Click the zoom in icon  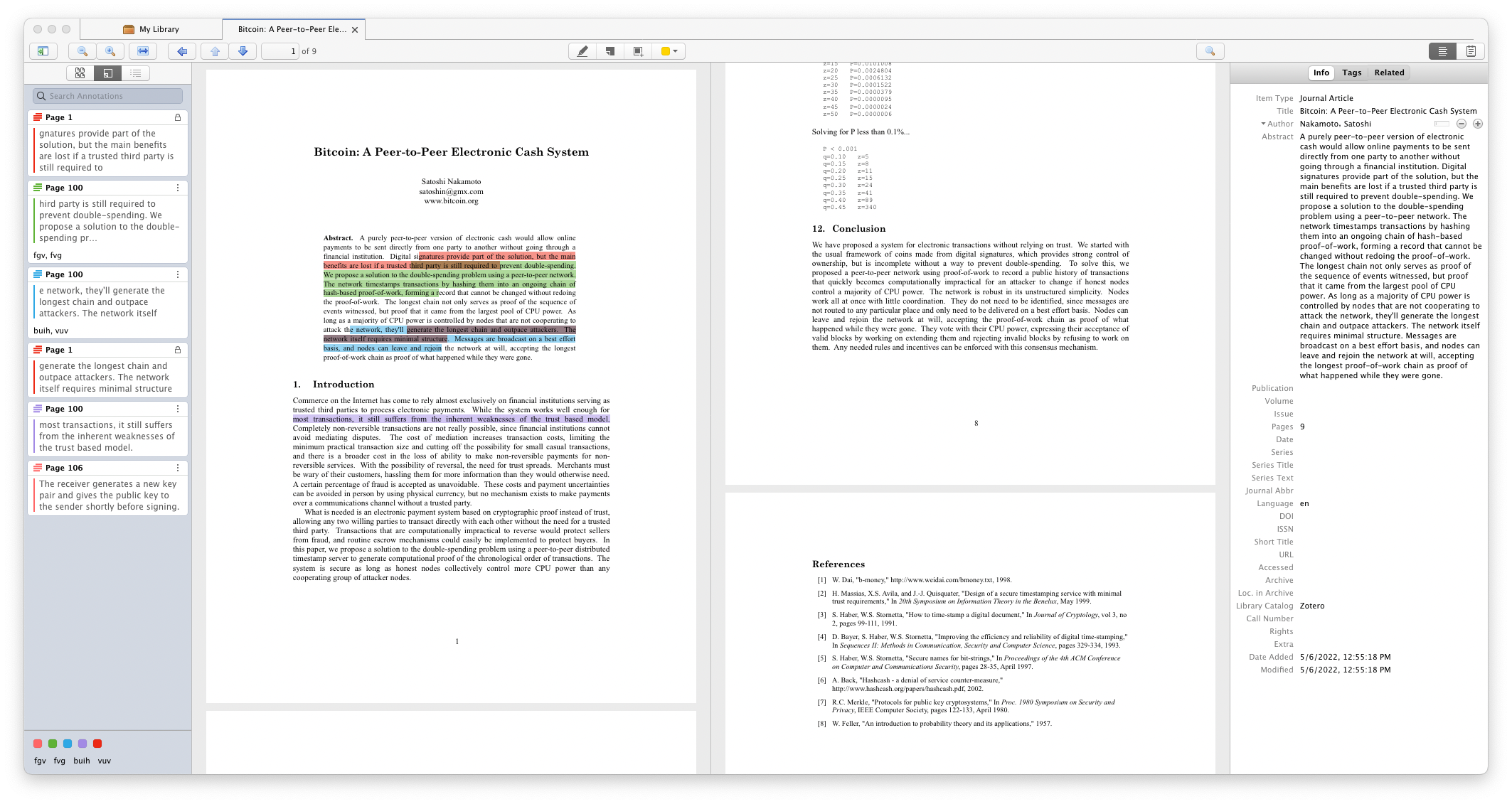click(110, 50)
